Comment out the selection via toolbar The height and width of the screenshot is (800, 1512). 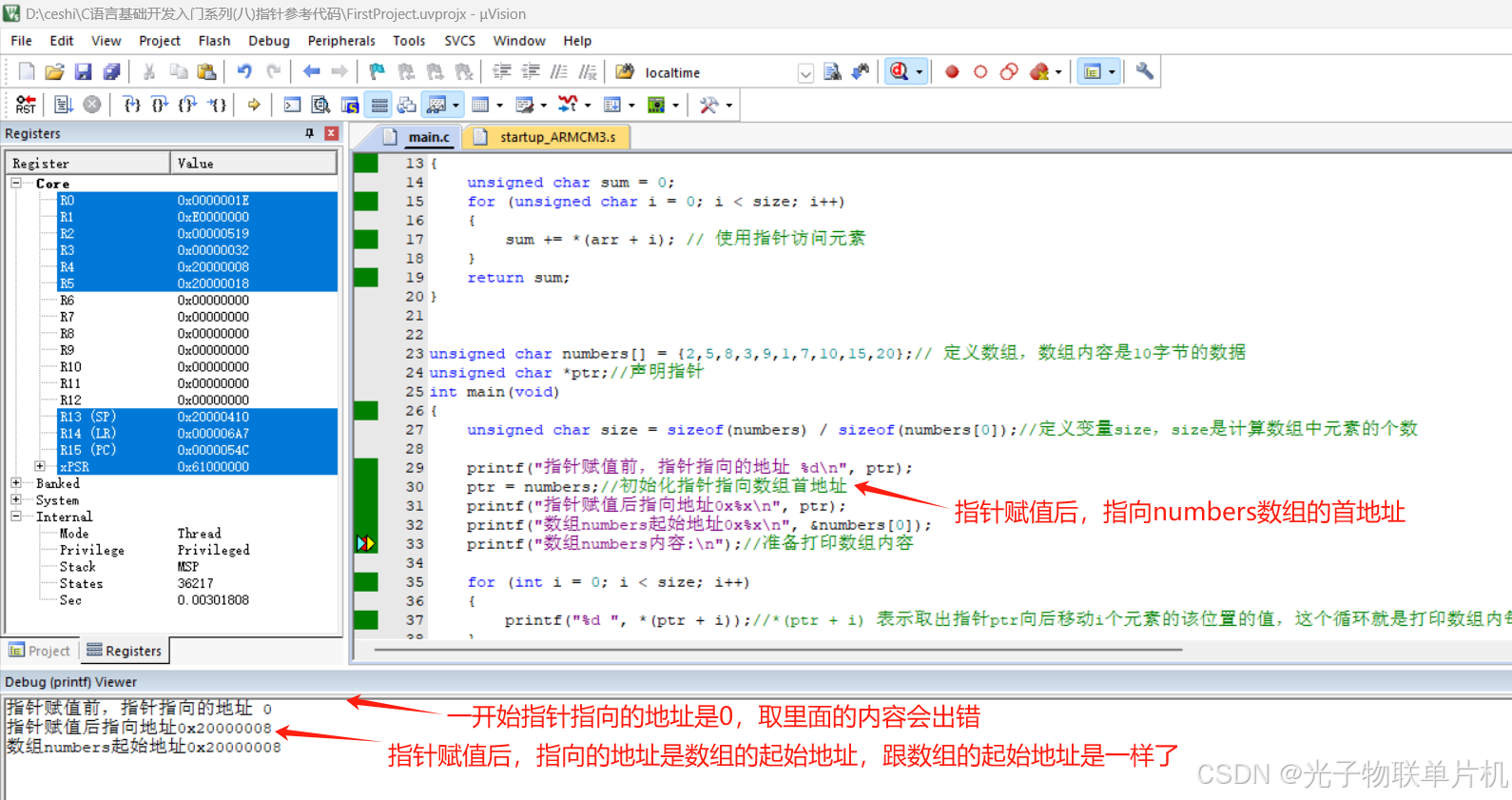(559, 71)
